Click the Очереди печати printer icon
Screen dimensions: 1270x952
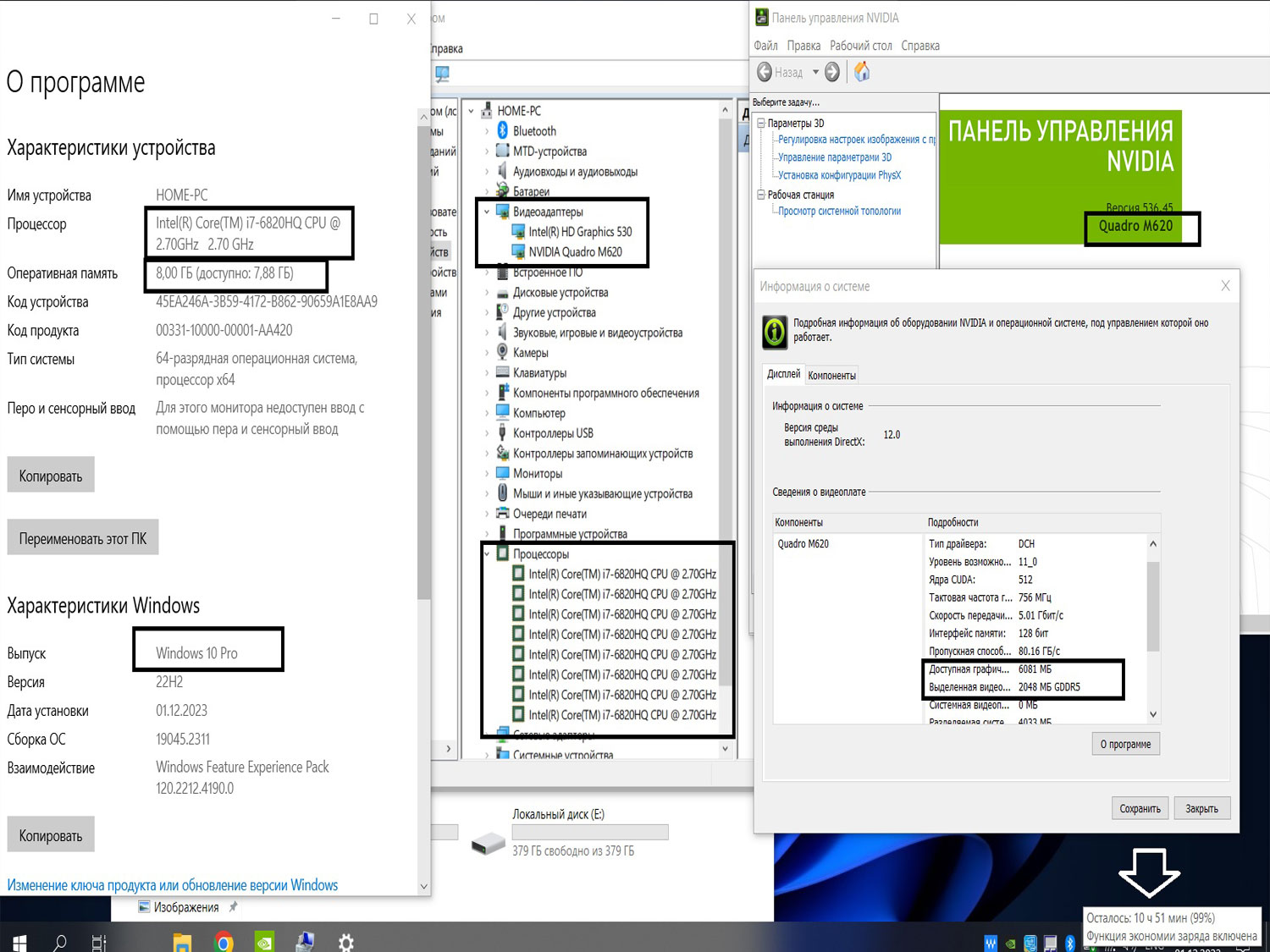pyautogui.click(x=502, y=514)
